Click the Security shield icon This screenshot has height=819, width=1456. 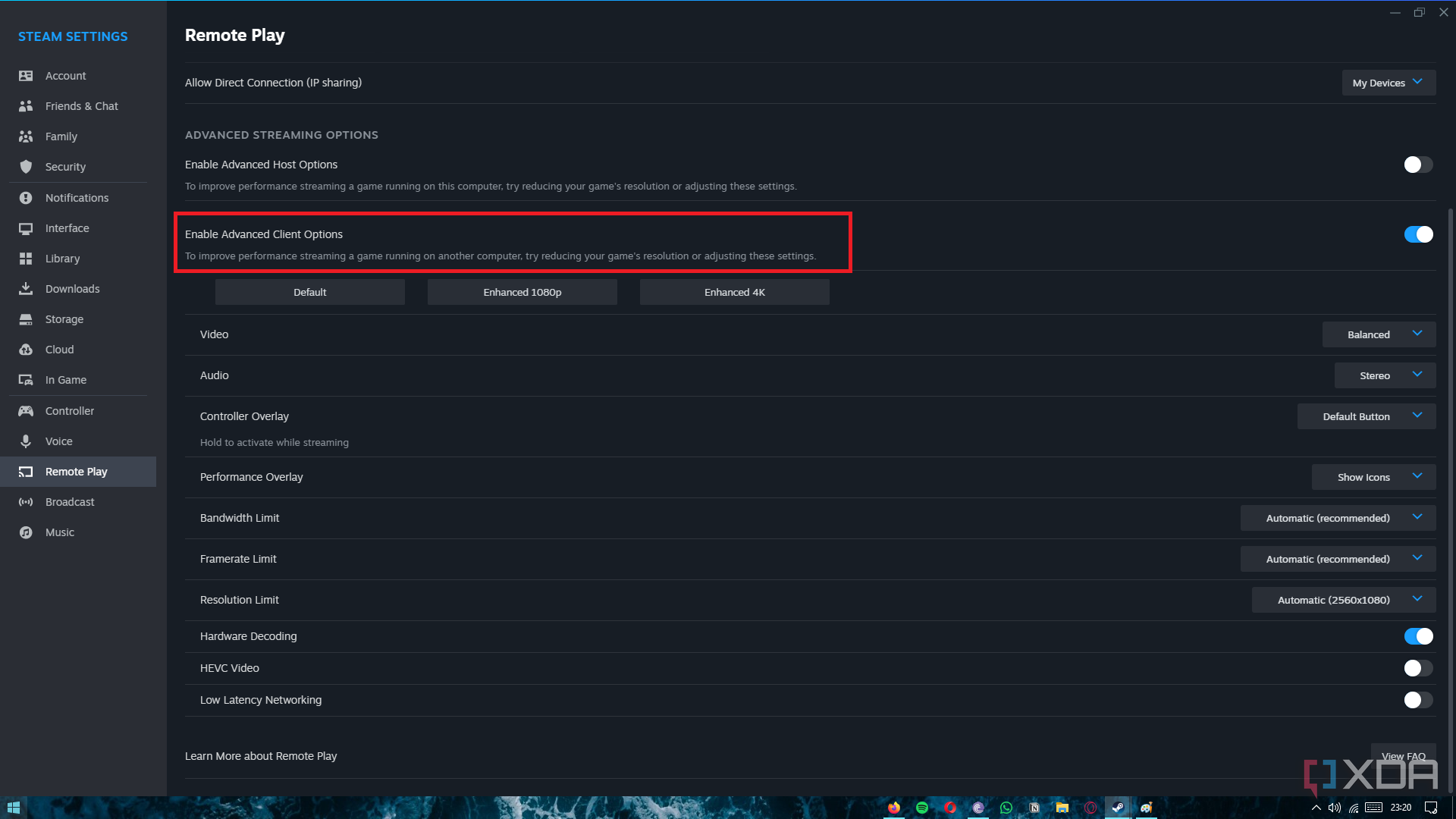pos(26,167)
